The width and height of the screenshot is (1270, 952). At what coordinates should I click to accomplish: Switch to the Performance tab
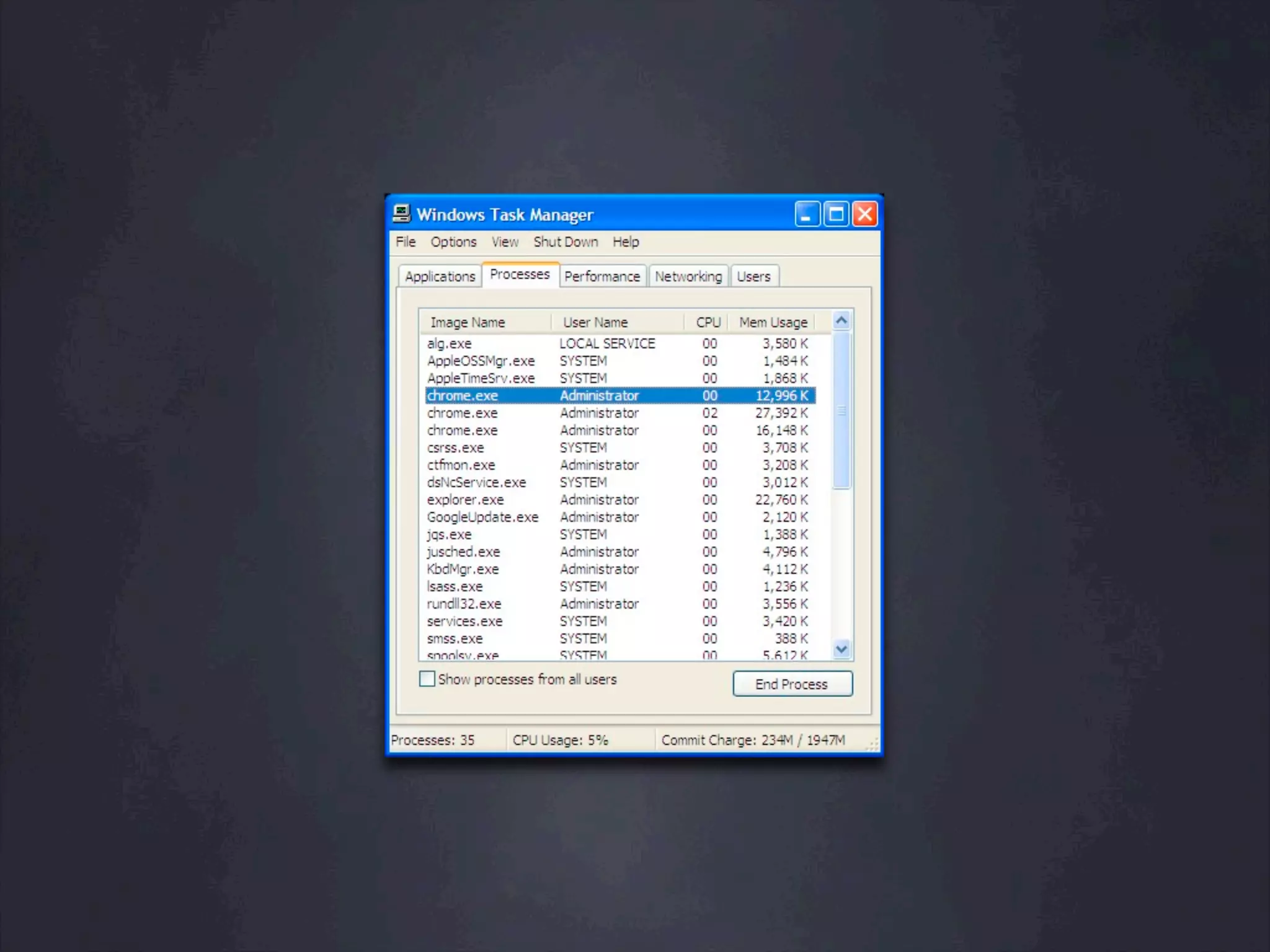602,276
